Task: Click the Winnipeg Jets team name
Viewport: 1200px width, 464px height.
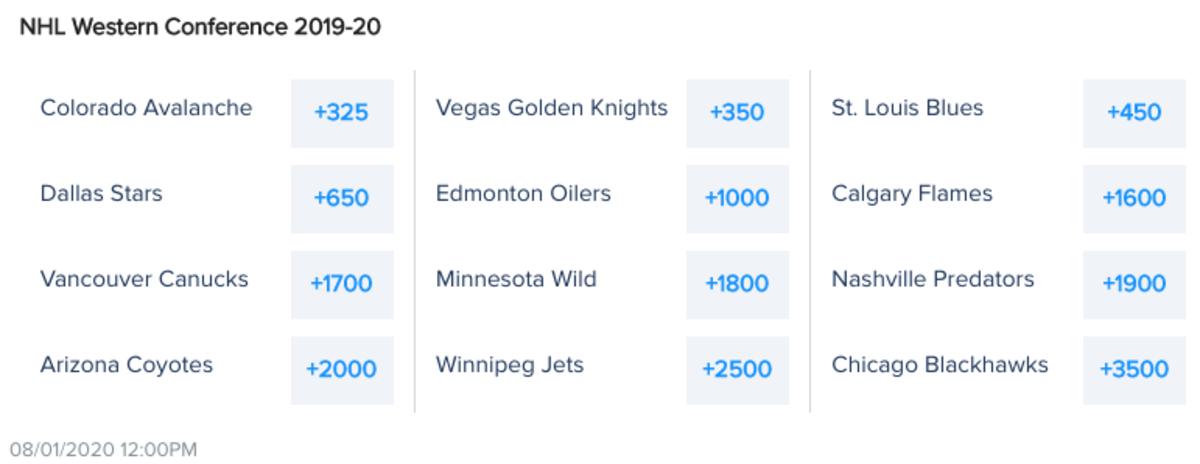Action: tap(509, 365)
